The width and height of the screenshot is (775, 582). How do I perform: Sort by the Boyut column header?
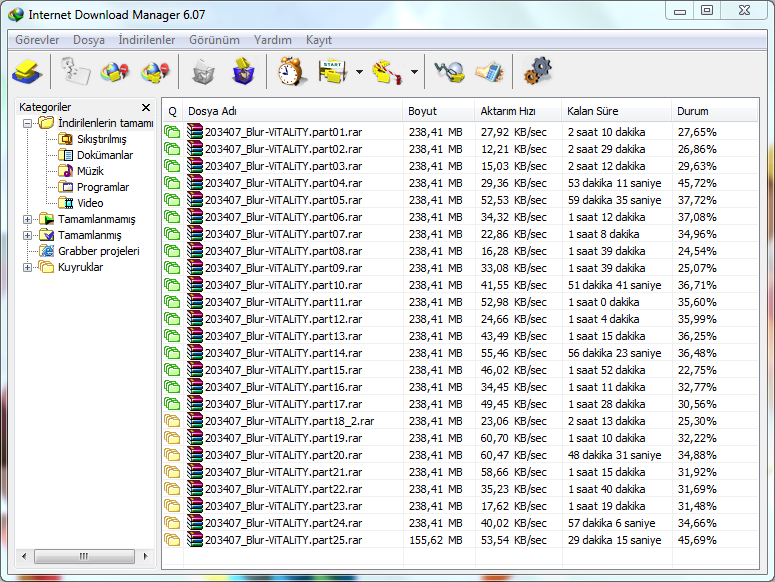tap(439, 111)
